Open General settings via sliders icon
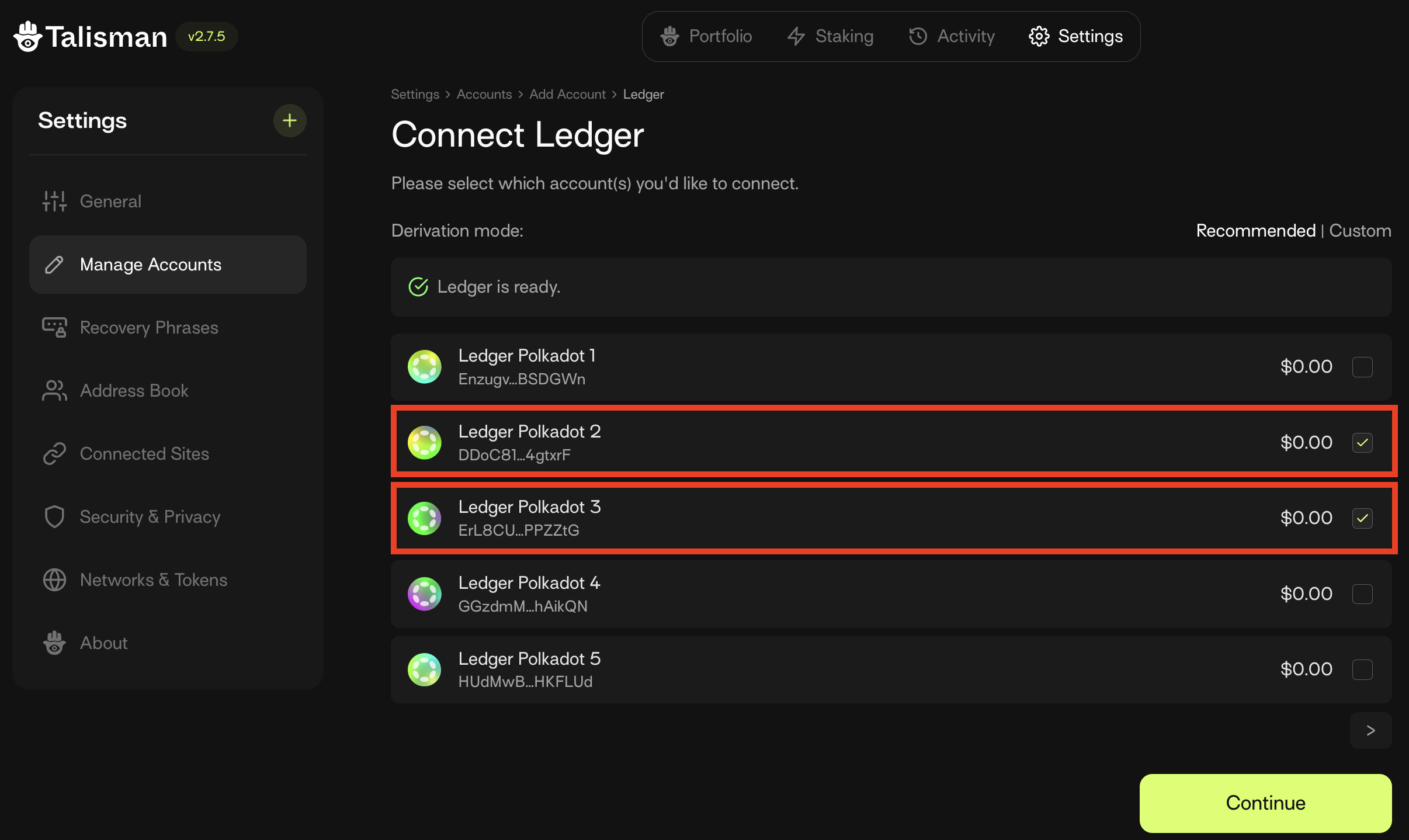This screenshot has height=840, width=1409. pos(54,202)
